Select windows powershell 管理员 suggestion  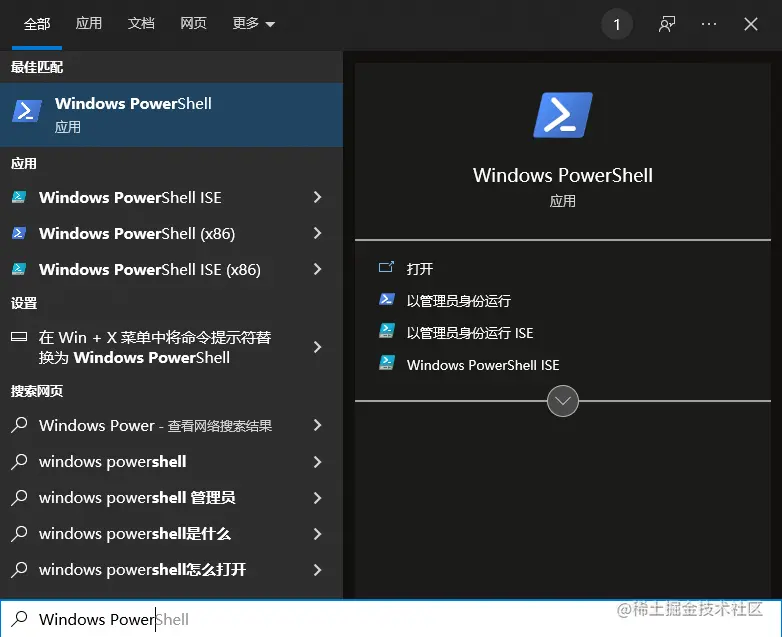(x=172, y=497)
